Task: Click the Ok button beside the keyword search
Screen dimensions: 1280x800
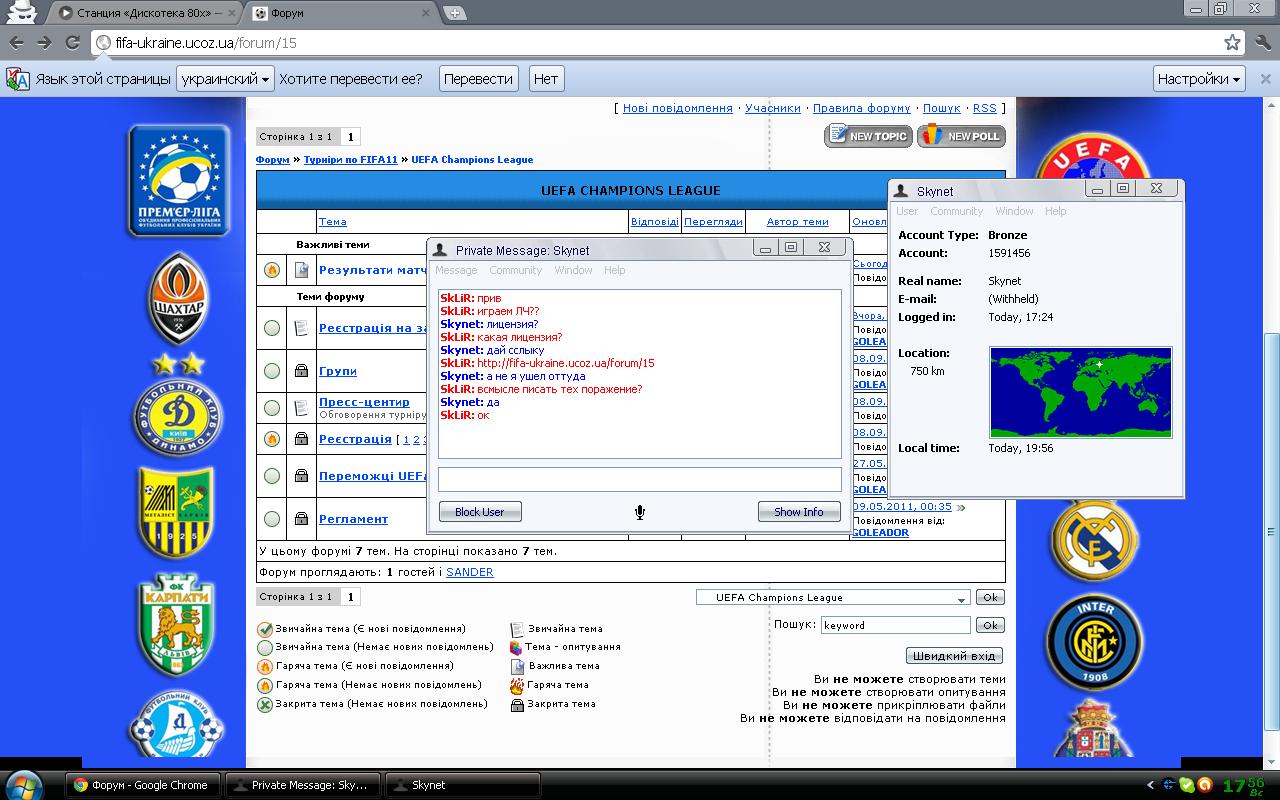Action: (x=989, y=625)
